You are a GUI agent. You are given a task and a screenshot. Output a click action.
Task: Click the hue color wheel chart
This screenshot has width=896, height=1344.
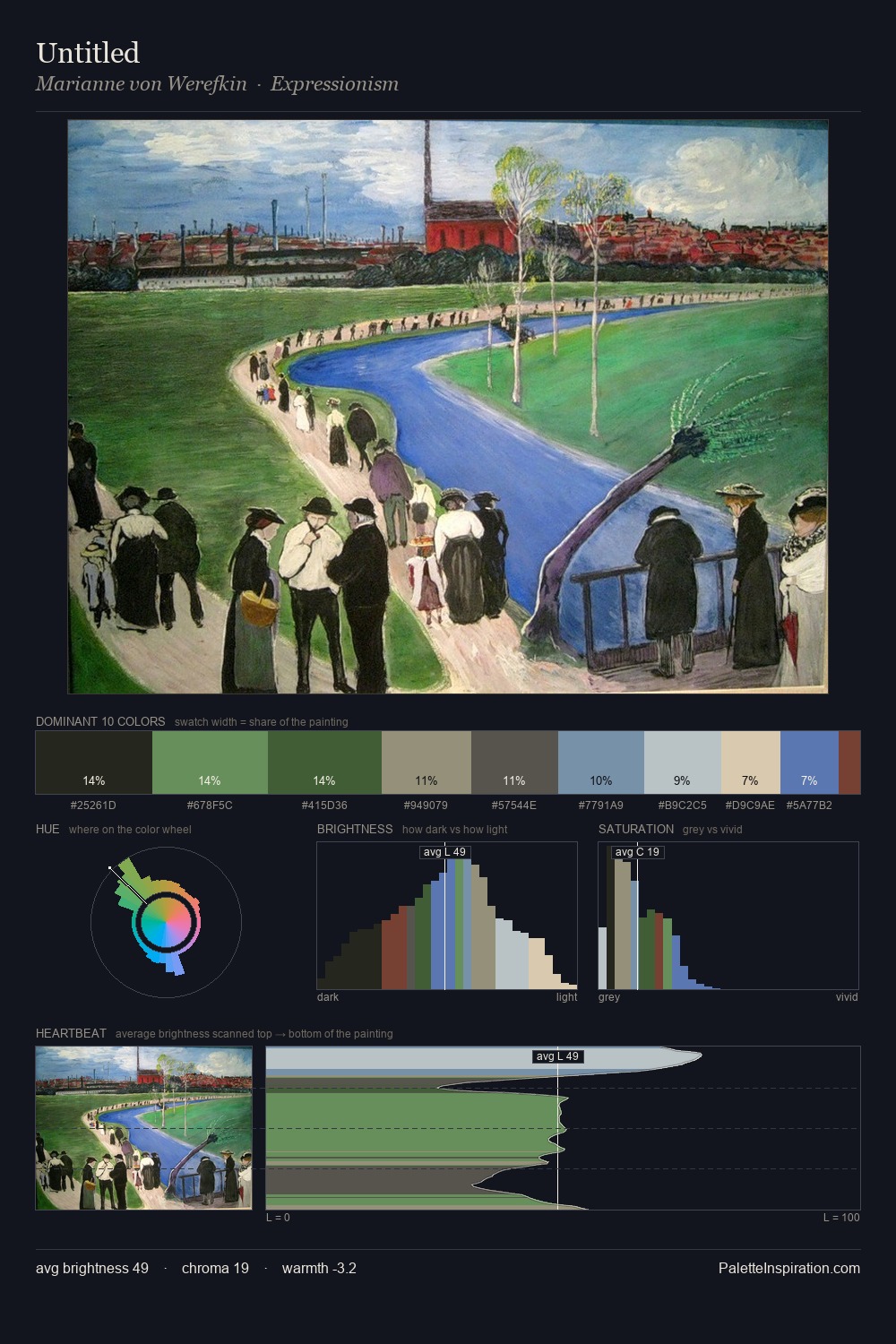166,922
